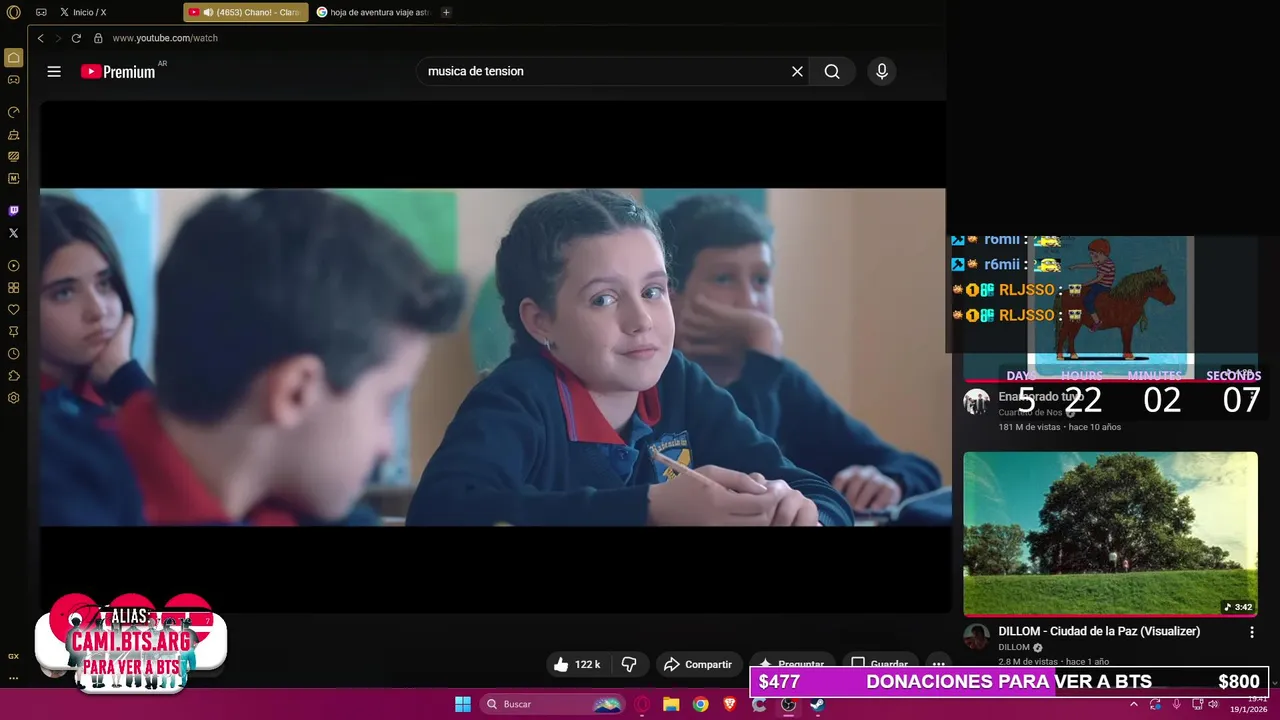Open sidebar three-dots more options
This screenshot has width=1280, height=720.
click(x=14, y=678)
